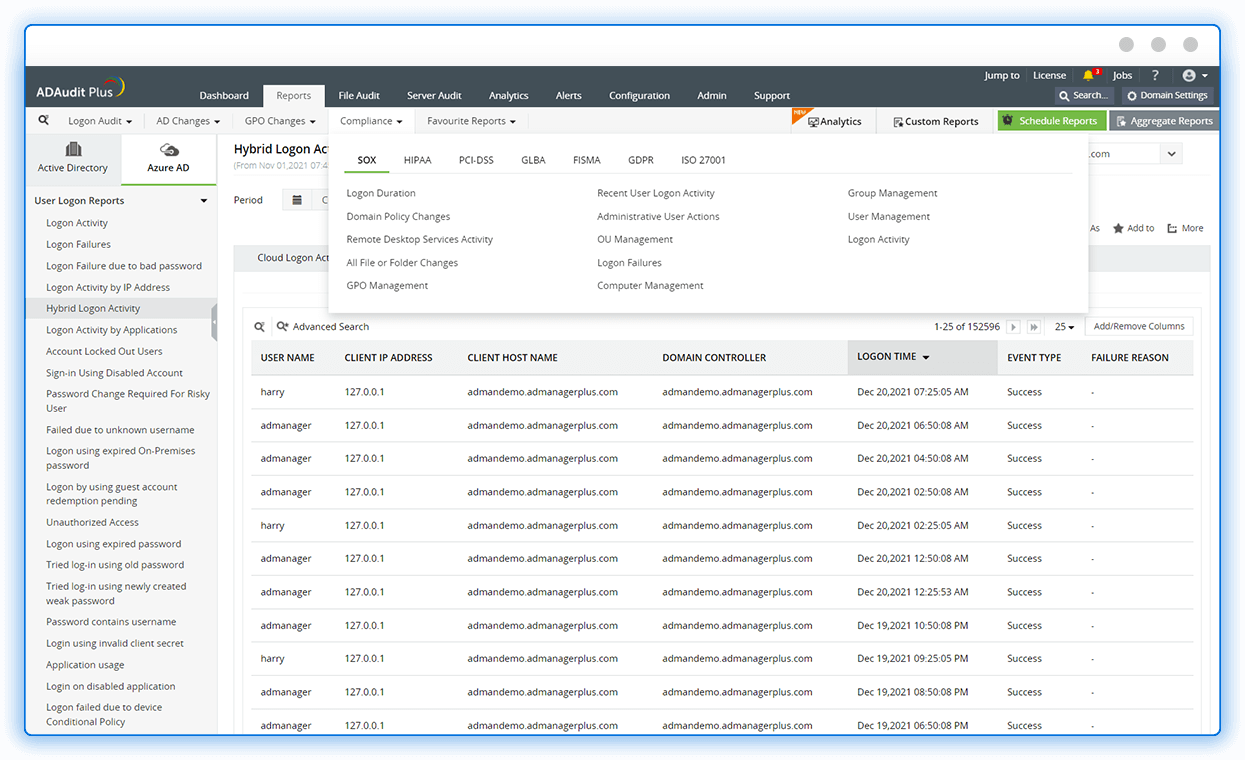Collapse the left sidebar panel handle
This screenshot has width=1245, height=760.
coord(214,322)
